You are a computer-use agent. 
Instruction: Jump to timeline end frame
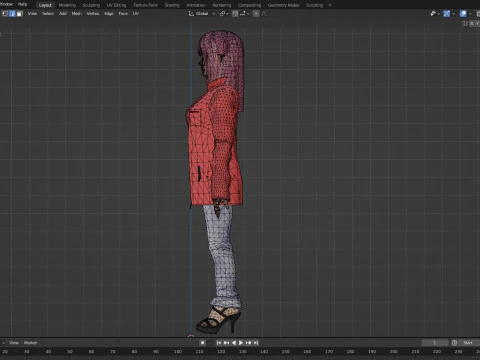point(256,343)
